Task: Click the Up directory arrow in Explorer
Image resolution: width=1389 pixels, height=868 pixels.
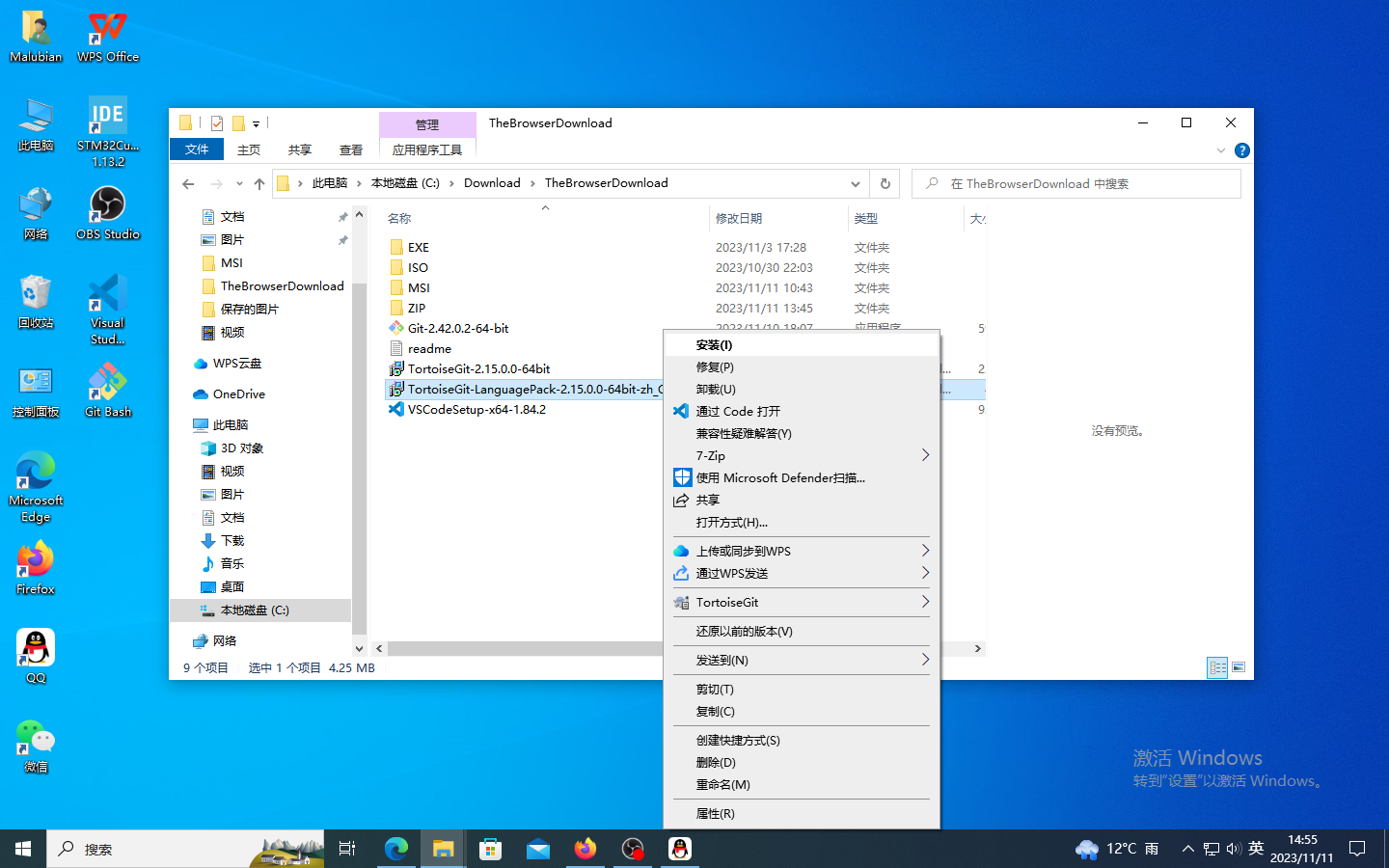Action: pyautogui.click(x=259, y=183)
